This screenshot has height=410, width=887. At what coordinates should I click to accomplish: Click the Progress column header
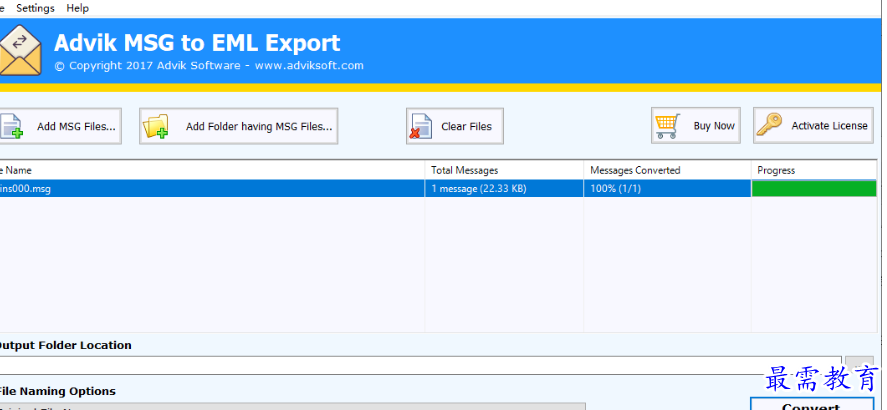813,170
